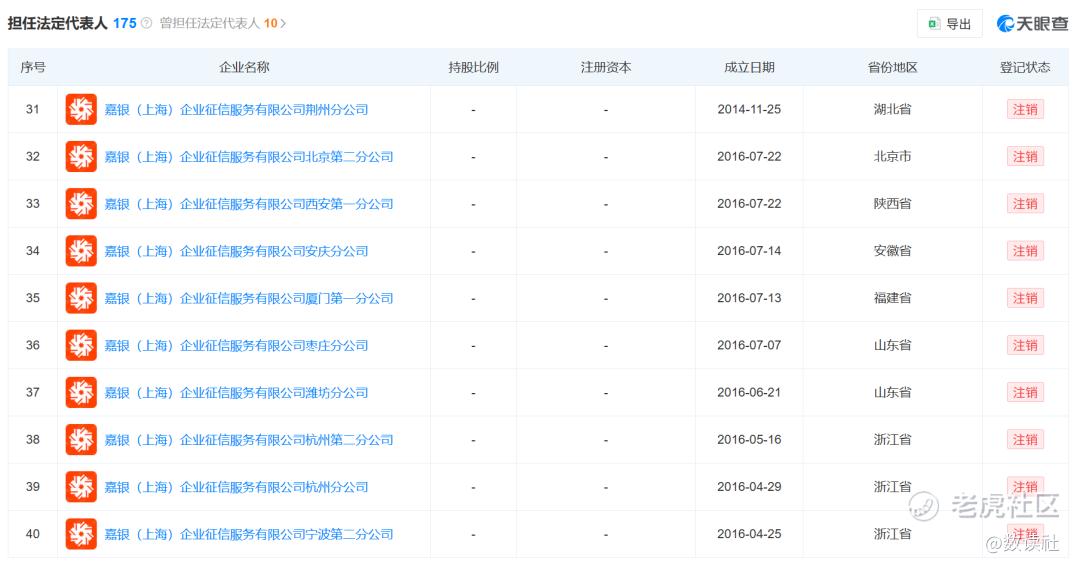Open the 杭州分公司 company link in row 39
Image resolution: width=1080 pixels, height=568 pixels.
(x=236, y=487)
